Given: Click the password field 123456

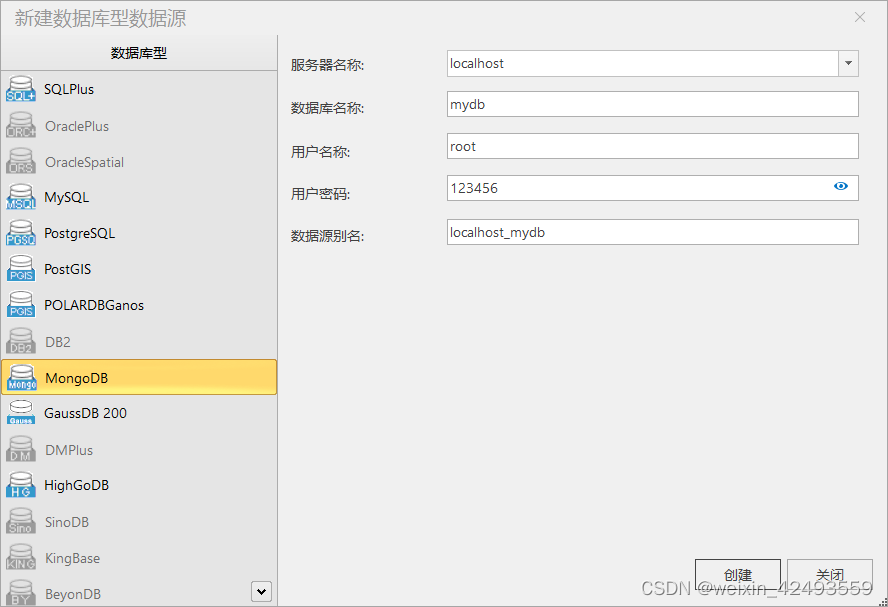Looking at the screenshot, I should pos(652,188).
